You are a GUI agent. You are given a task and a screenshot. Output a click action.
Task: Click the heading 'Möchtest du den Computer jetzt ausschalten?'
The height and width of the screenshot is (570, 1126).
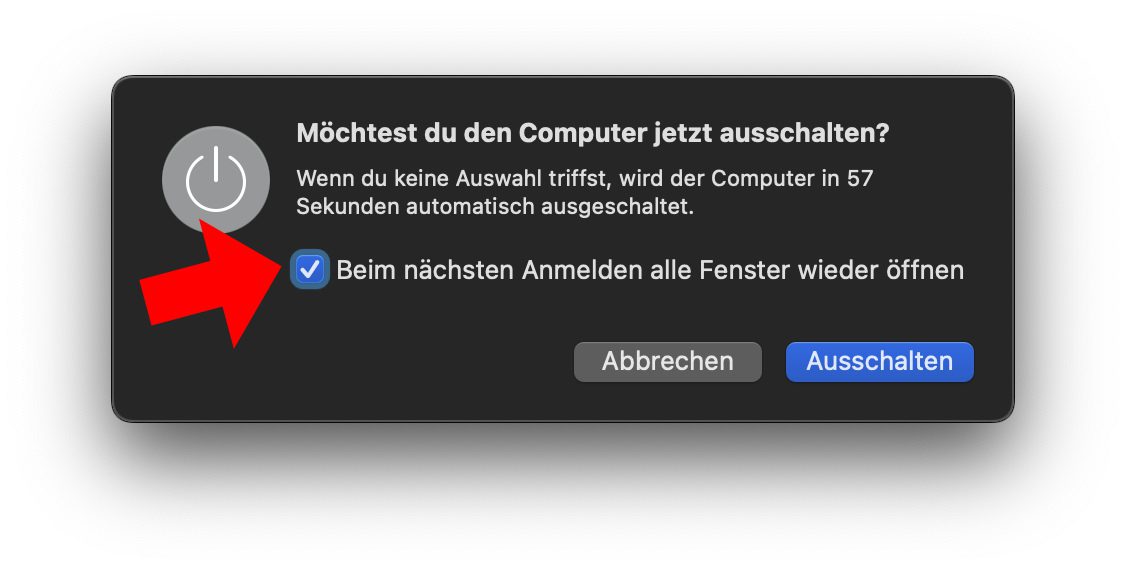[x=592, y=134]
